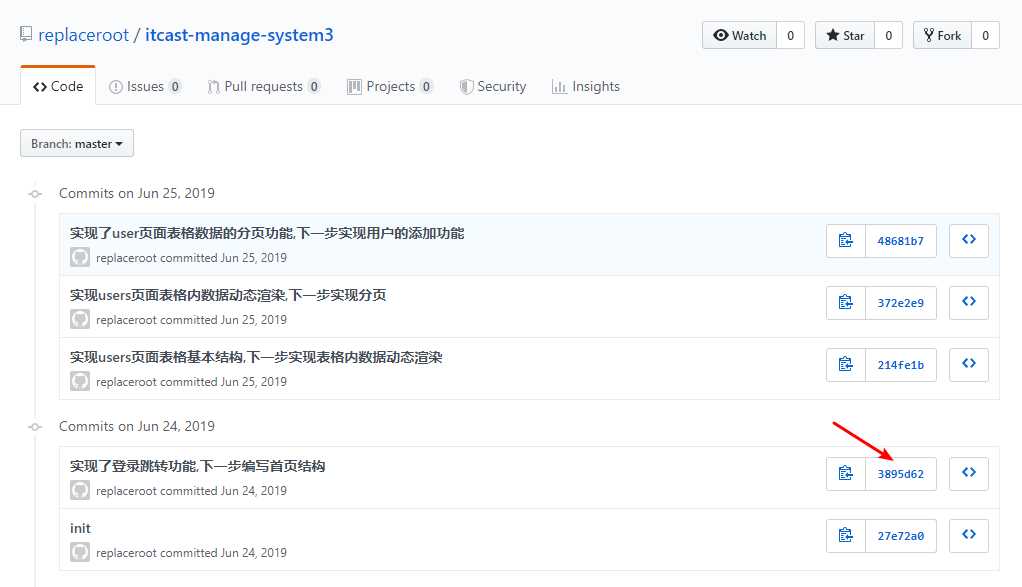The width and height of the screenshot is (1022, 587).
Task: Open commit '实现了user页面表格数据的分页功能'
Action: [x=267, y=233]
